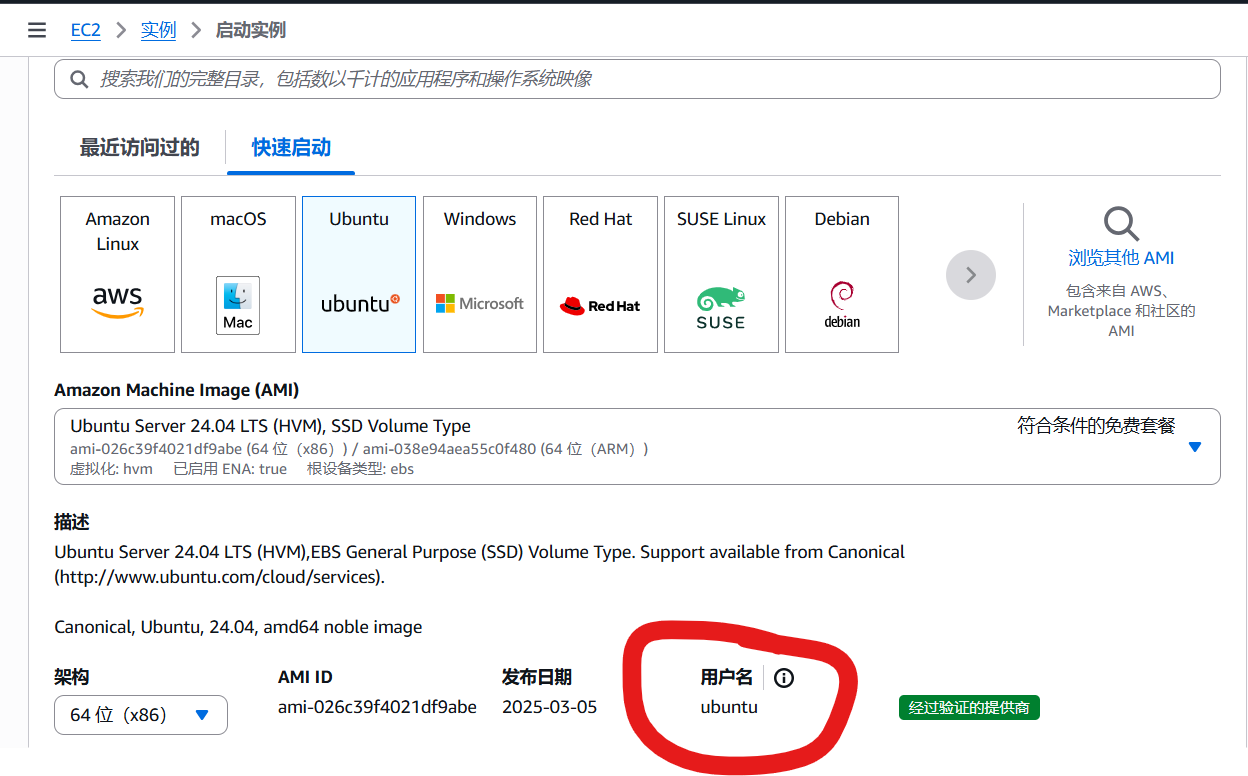Click the AMI ID value ami-026c39f4021df9abe
The width and height of the screenshot is (1248, 776).
tap(377, 707)
